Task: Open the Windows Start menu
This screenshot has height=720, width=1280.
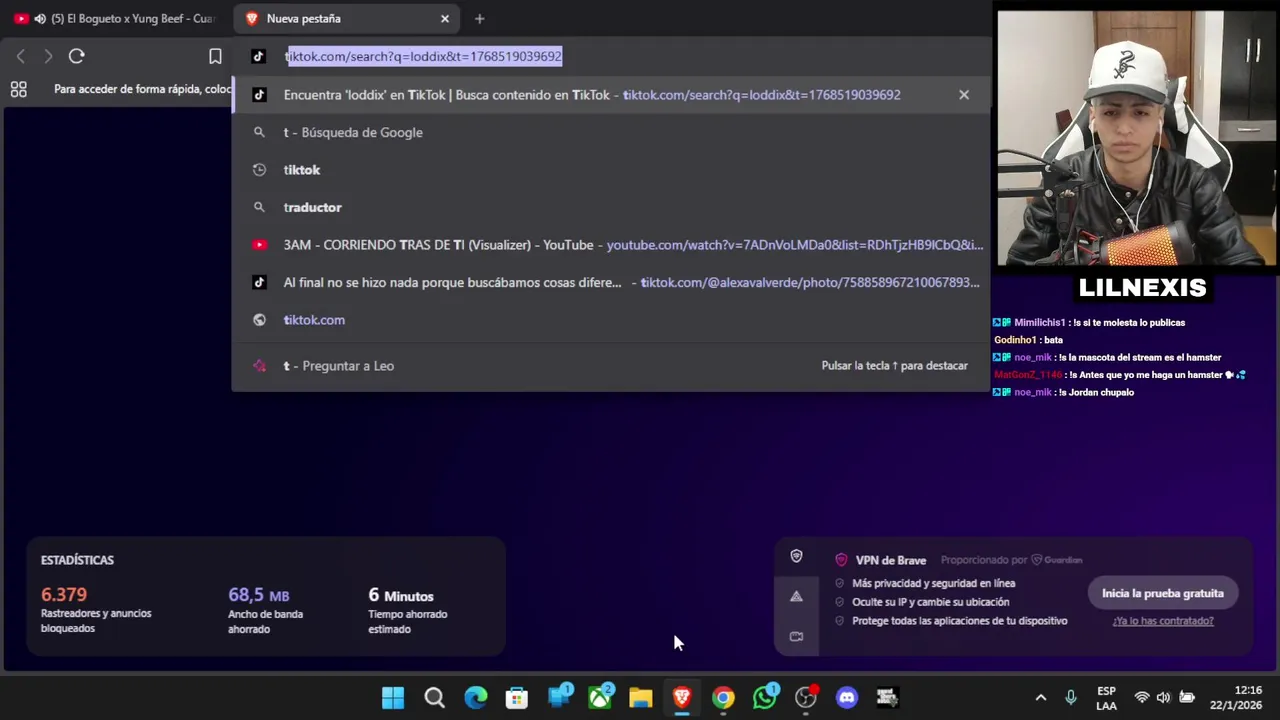Action: (x=393, y=697)
